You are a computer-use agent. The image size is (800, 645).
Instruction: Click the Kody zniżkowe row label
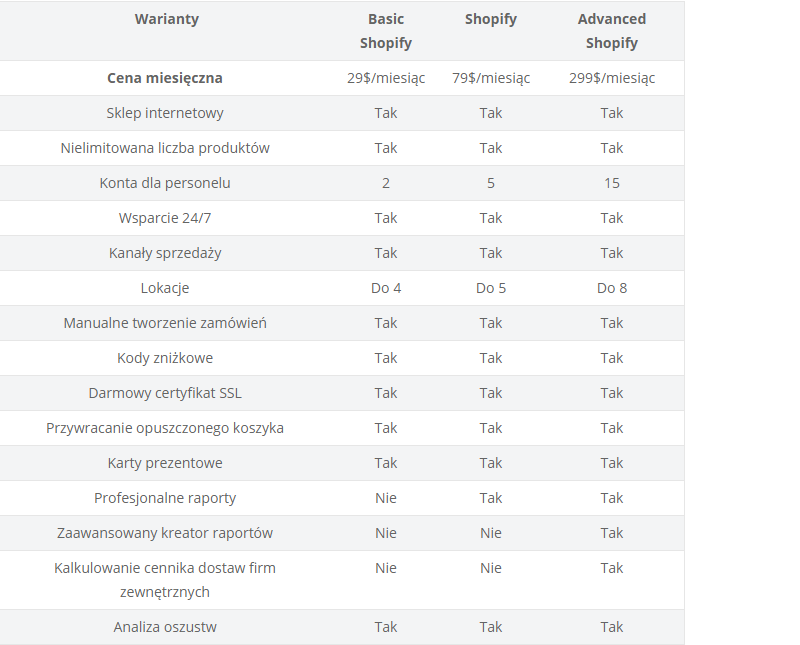(165, 358)
